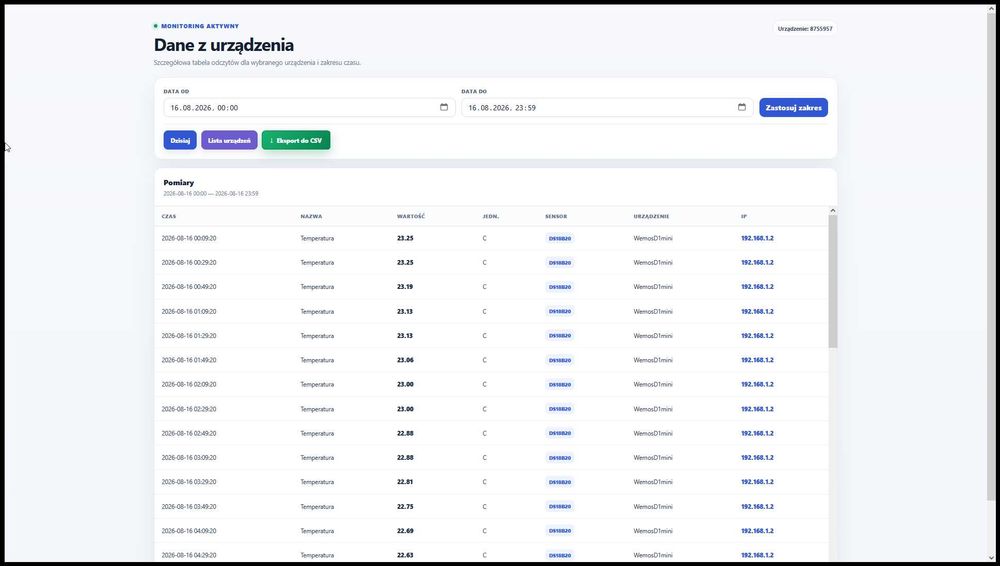This screenshot has width=1000, height=566.
Task: Open IP link in 03:49:20 row
Action: coord(757,507)
